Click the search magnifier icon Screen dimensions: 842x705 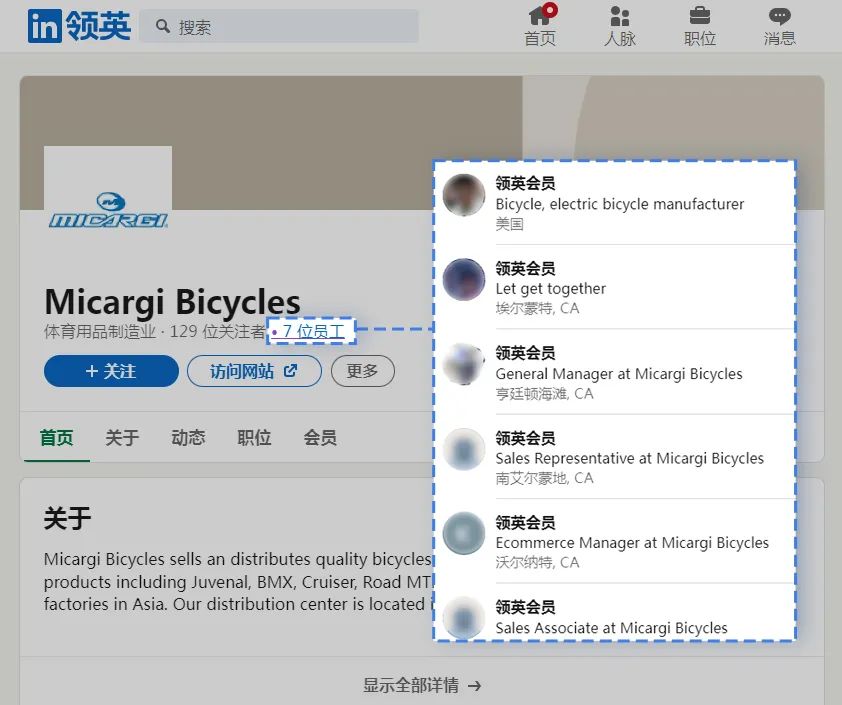[163, 26]
